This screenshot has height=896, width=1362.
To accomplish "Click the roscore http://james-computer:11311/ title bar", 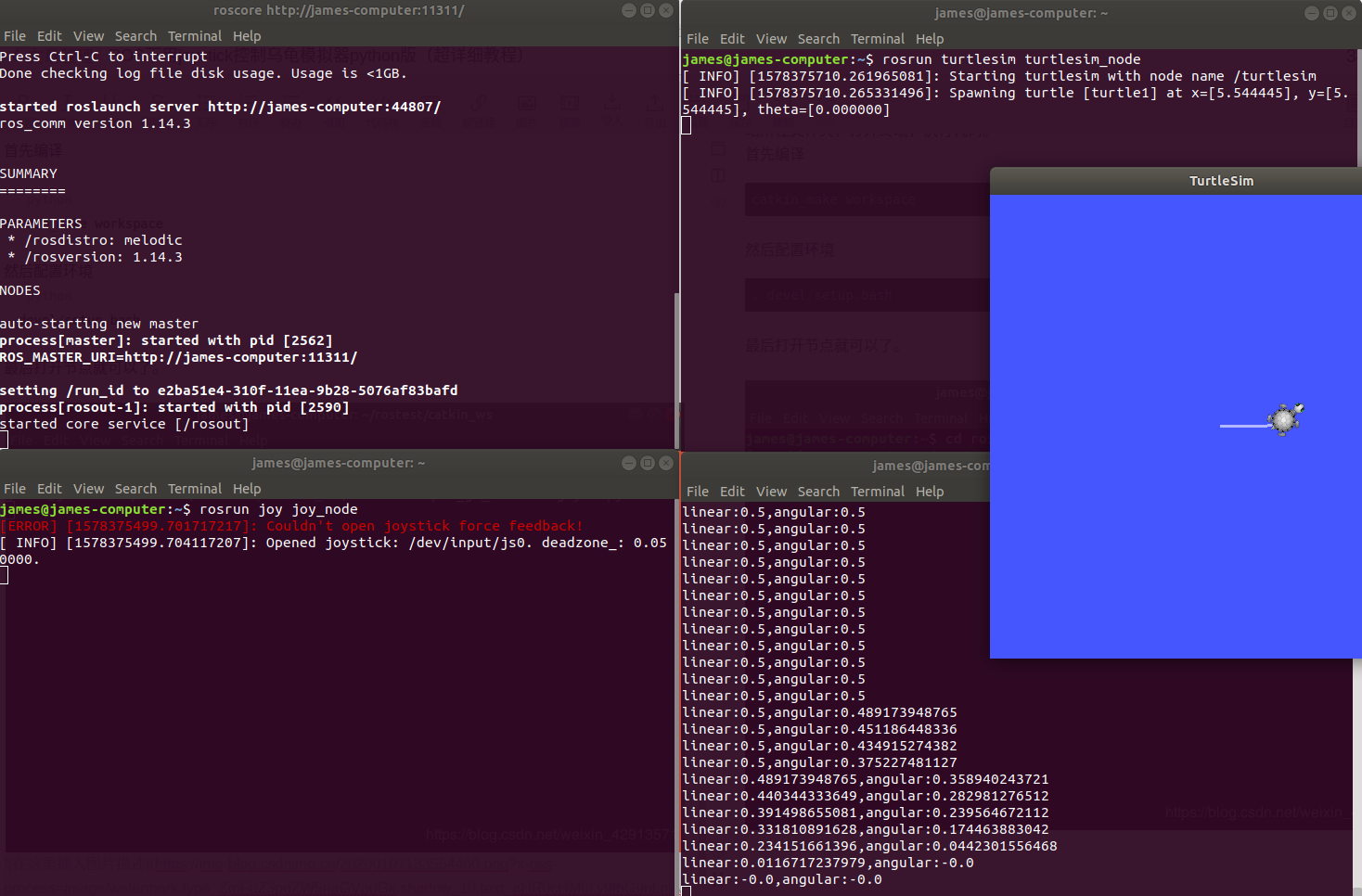I will (x=339, y=10).
